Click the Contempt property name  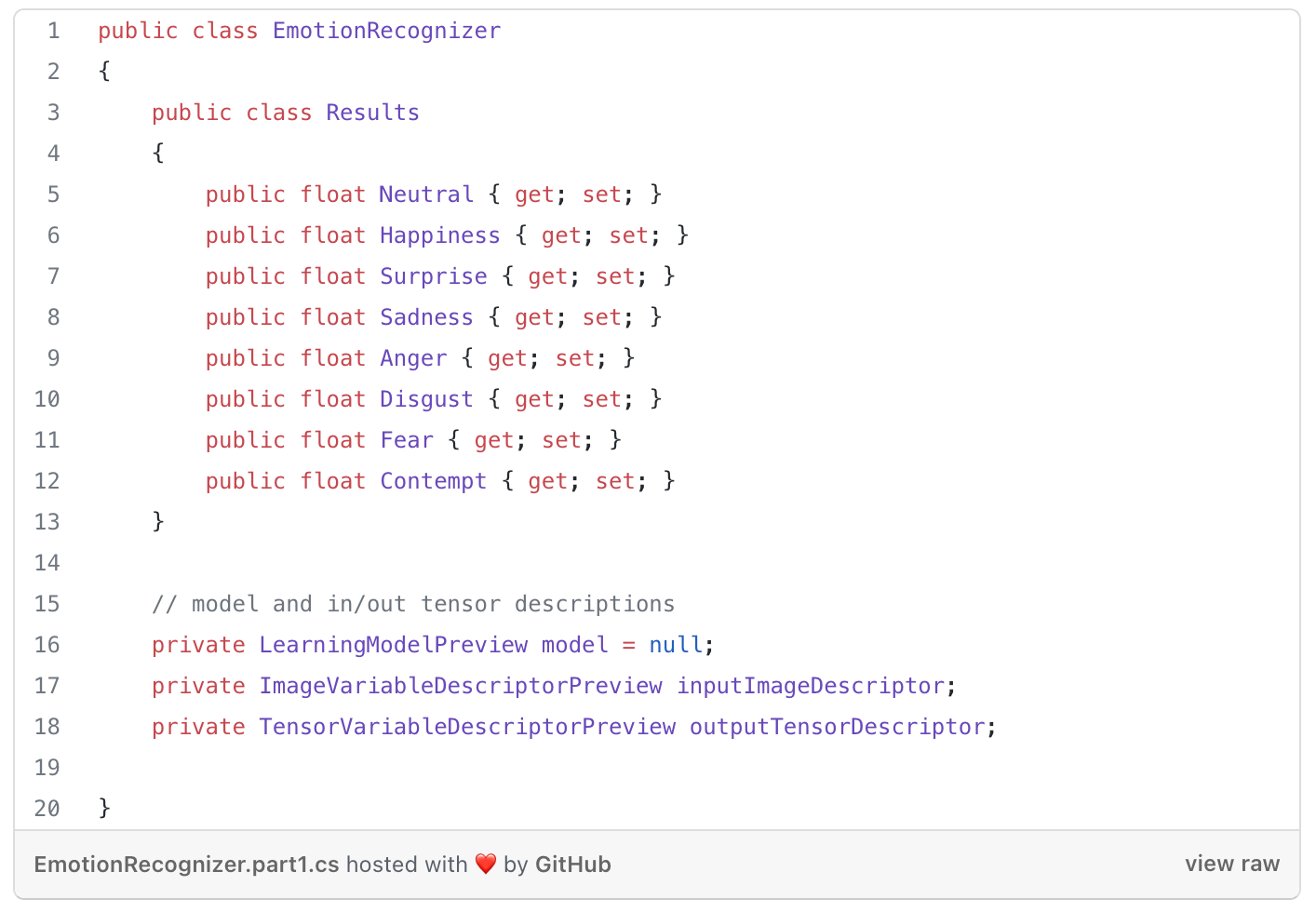pos(433,481)
